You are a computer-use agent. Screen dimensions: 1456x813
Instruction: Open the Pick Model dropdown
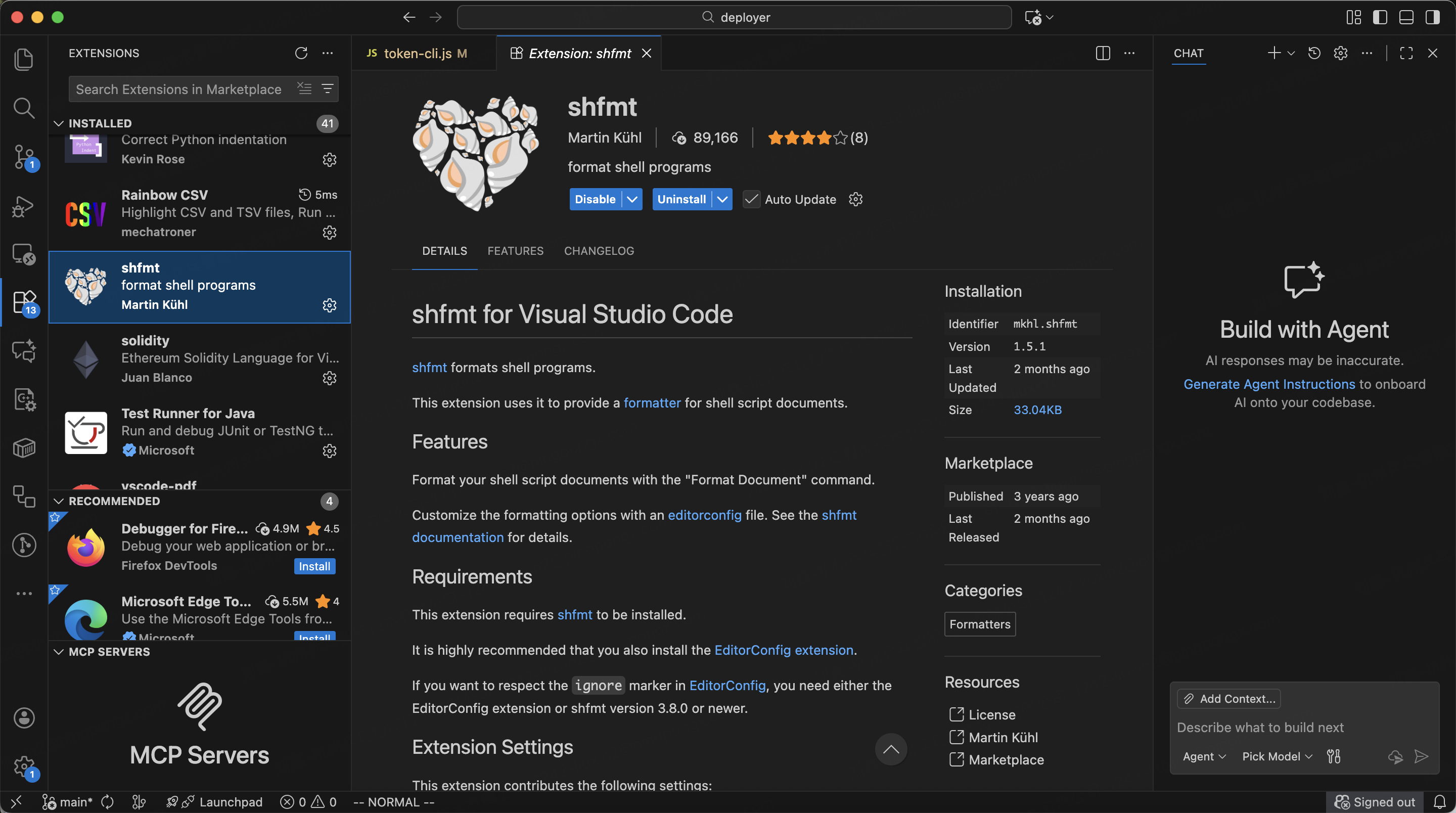[1276, 756]
